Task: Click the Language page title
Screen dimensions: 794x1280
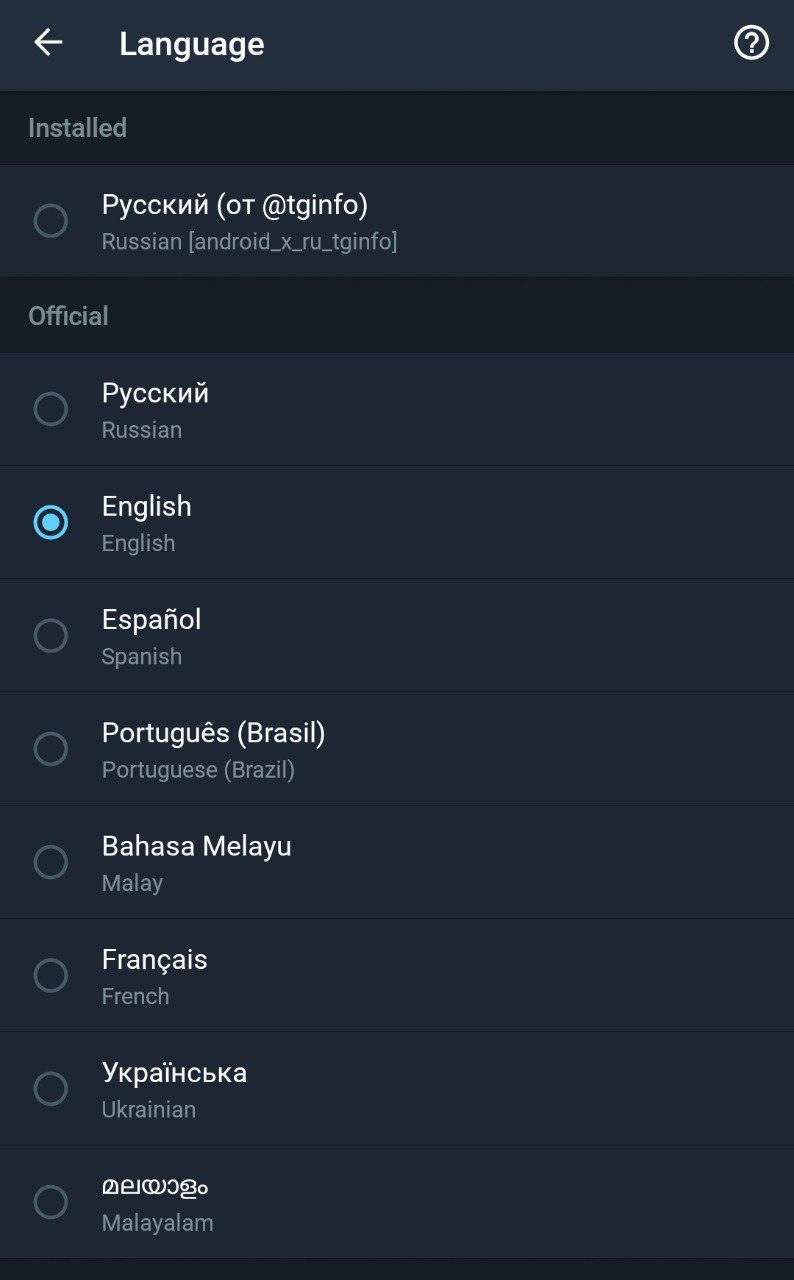Action: click(x=191, y=44)
